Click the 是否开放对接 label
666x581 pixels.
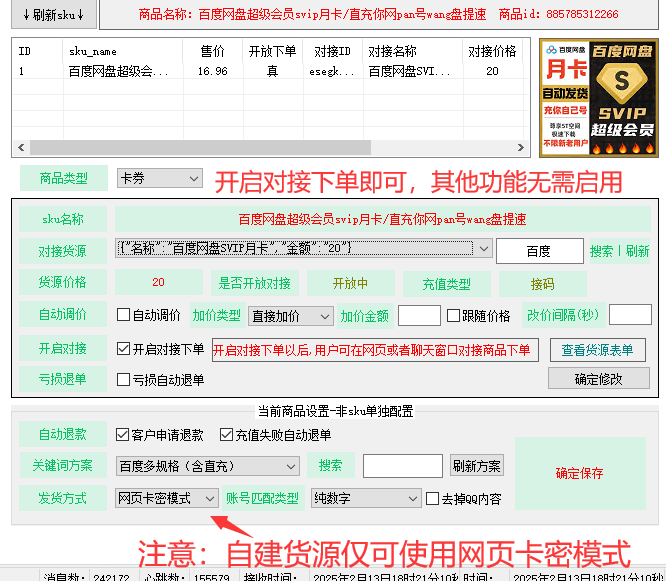[x=254, y=283]
